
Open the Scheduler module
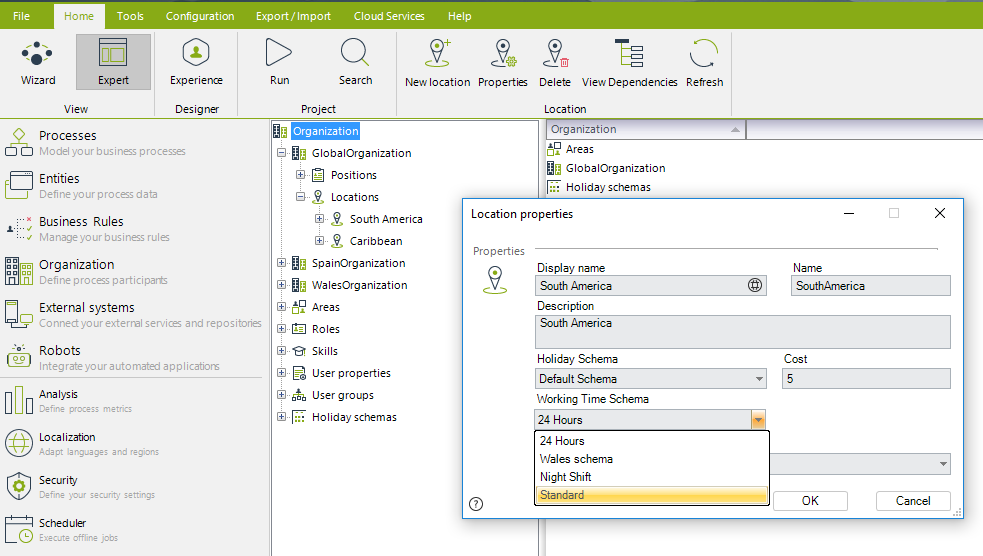63,530
